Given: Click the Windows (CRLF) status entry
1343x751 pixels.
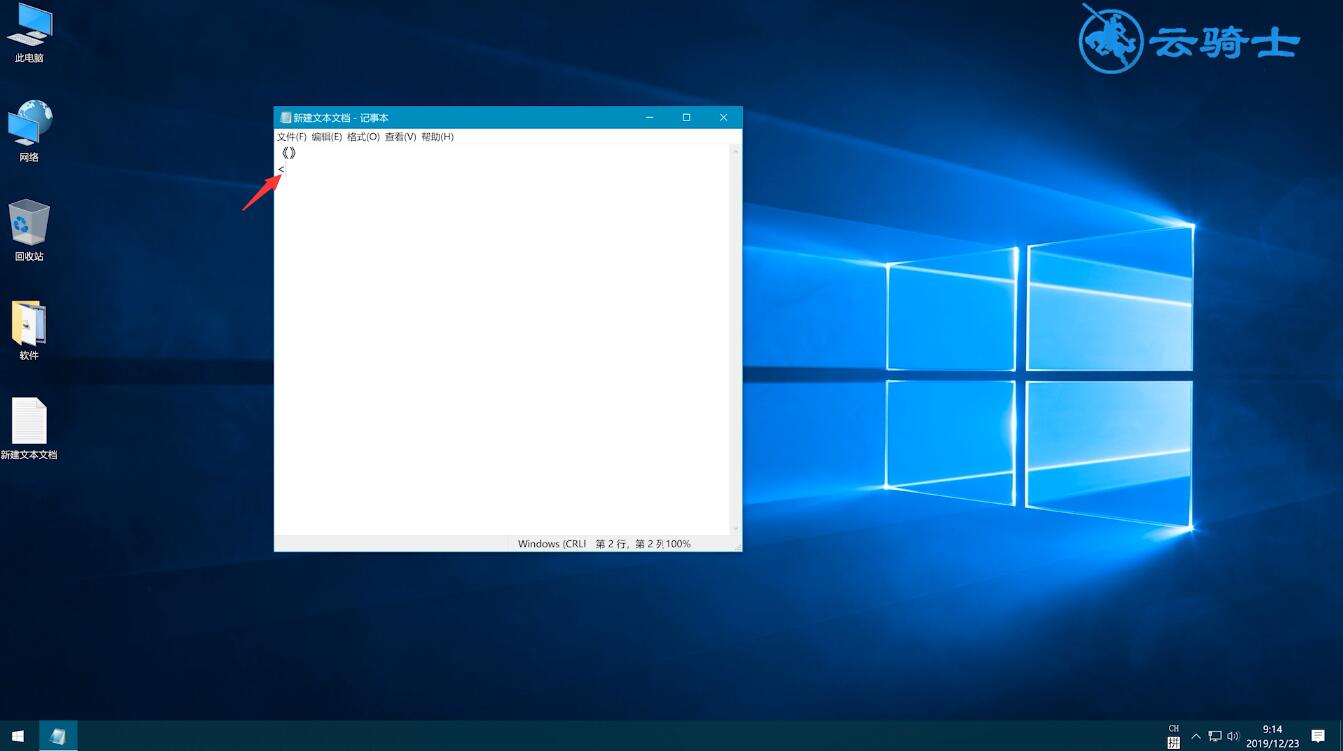Looking at the screenshot, I should click(x=551, y=544).
